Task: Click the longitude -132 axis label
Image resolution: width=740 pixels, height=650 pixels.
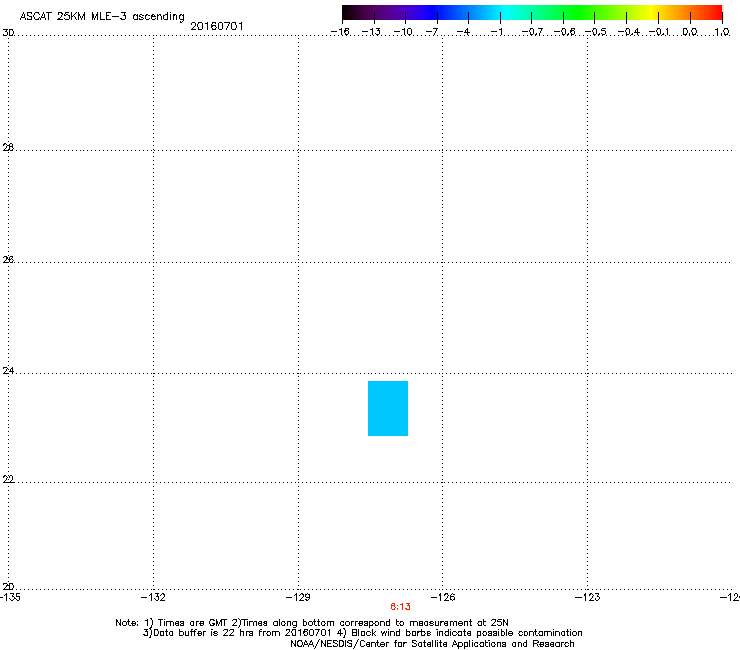Action: tap(153, 598)
